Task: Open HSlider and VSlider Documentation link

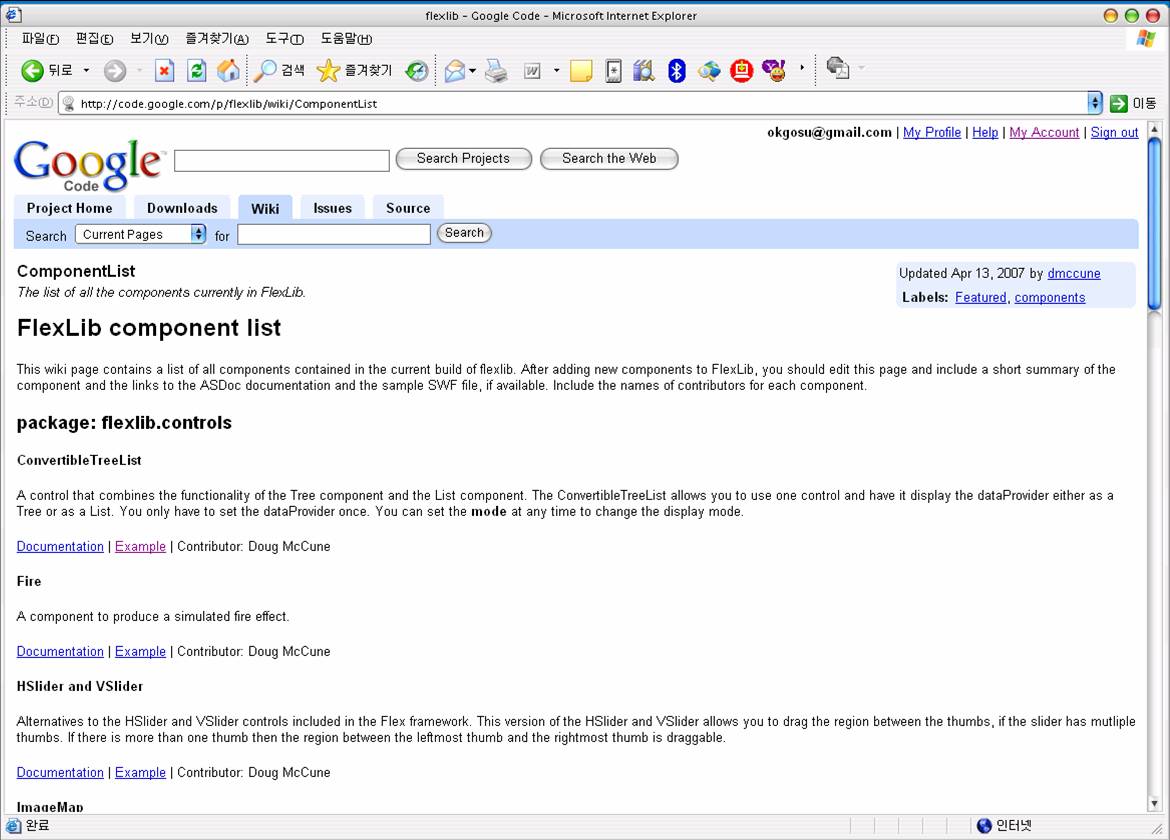Action: (60, 772)
